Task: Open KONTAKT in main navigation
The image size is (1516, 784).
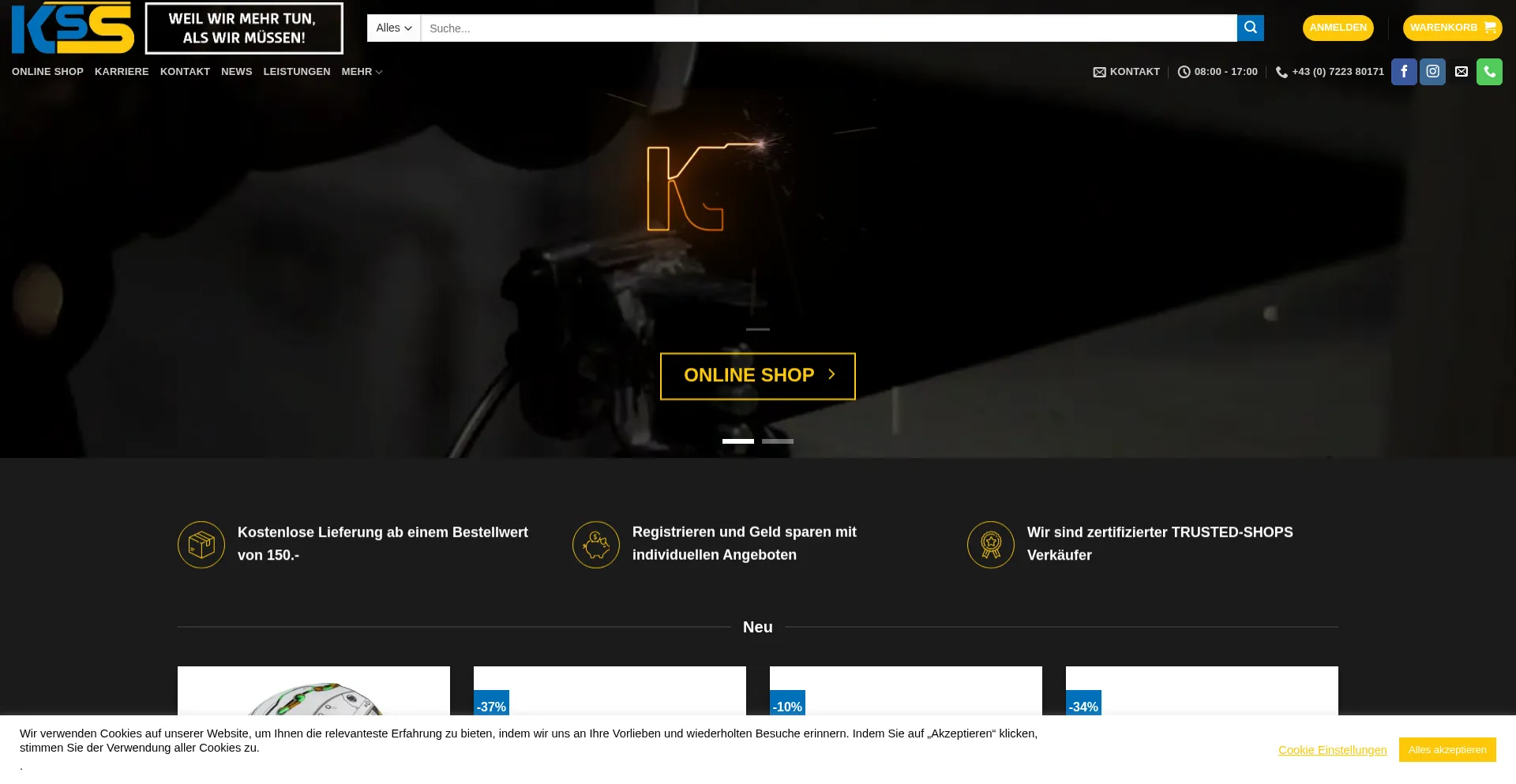Action: [x=185, y=72]
